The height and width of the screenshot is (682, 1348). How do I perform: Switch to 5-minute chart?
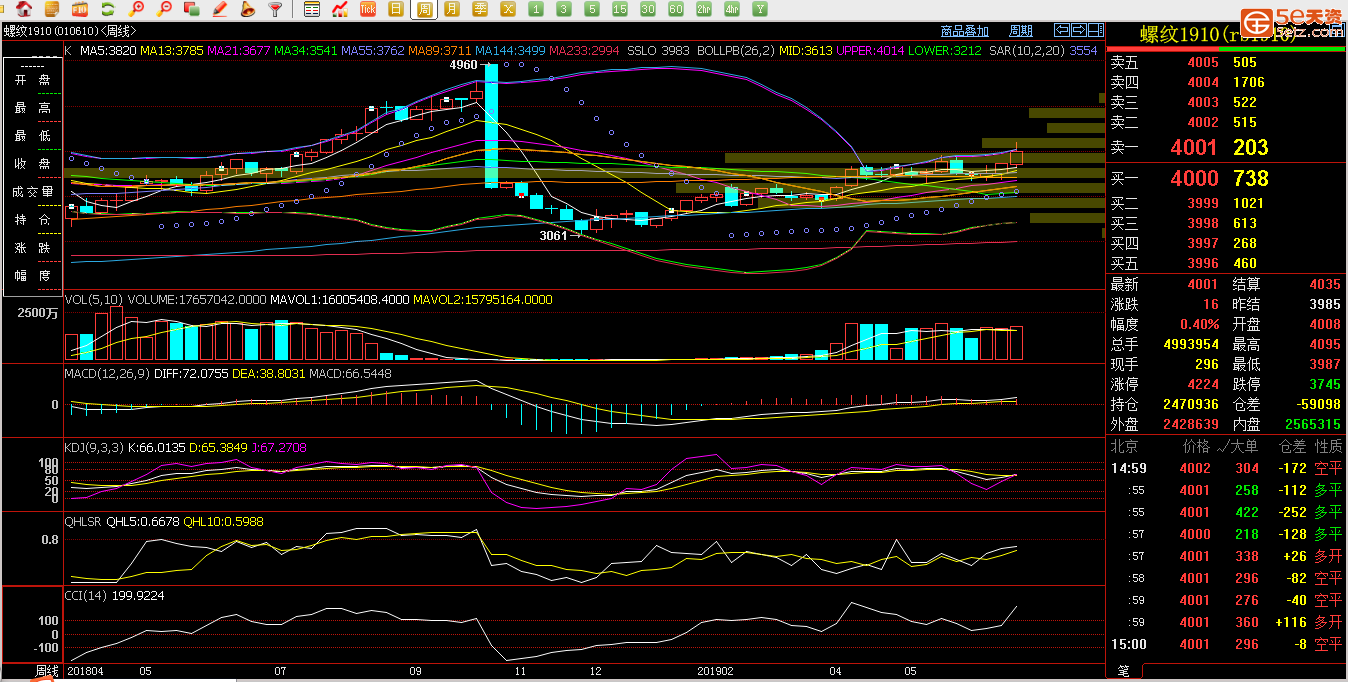[x=592, y=9]
